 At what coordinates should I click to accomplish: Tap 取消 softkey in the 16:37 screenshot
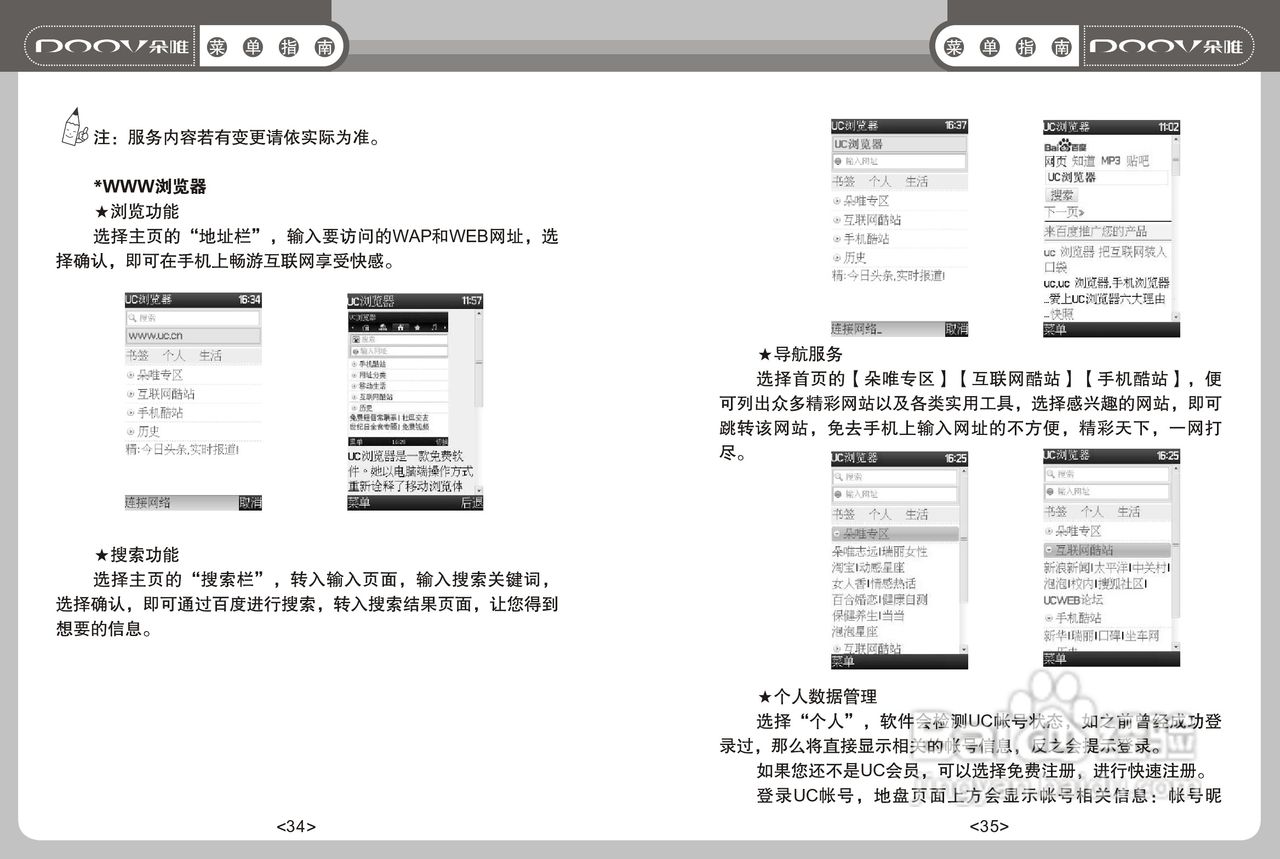[957, 329]
